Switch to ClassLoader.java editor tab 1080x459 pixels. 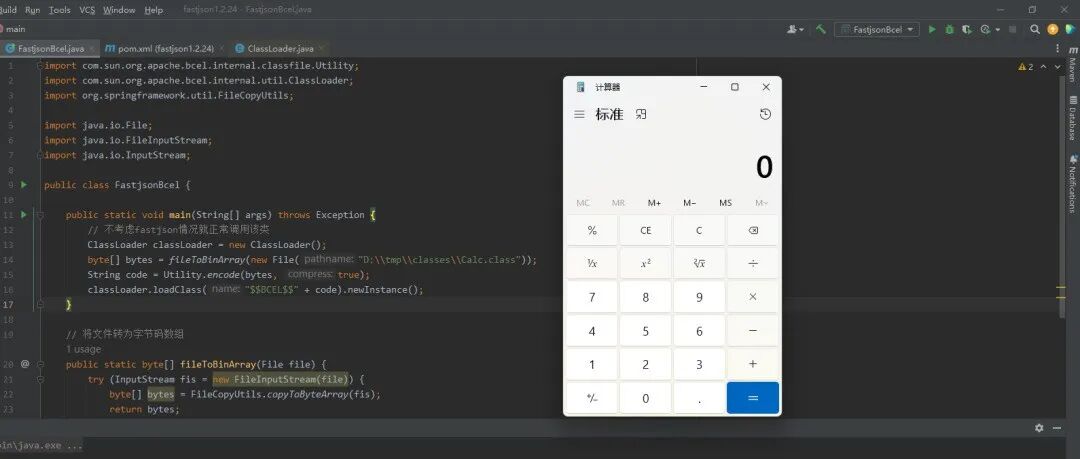pos(280,48)
